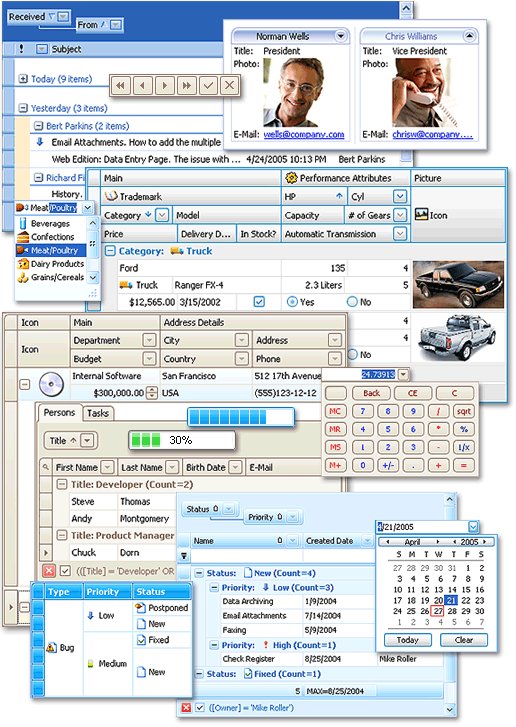This screenshot has height=727, width=516.
Task: Click the From grouping column header
Action: point(100,25)
